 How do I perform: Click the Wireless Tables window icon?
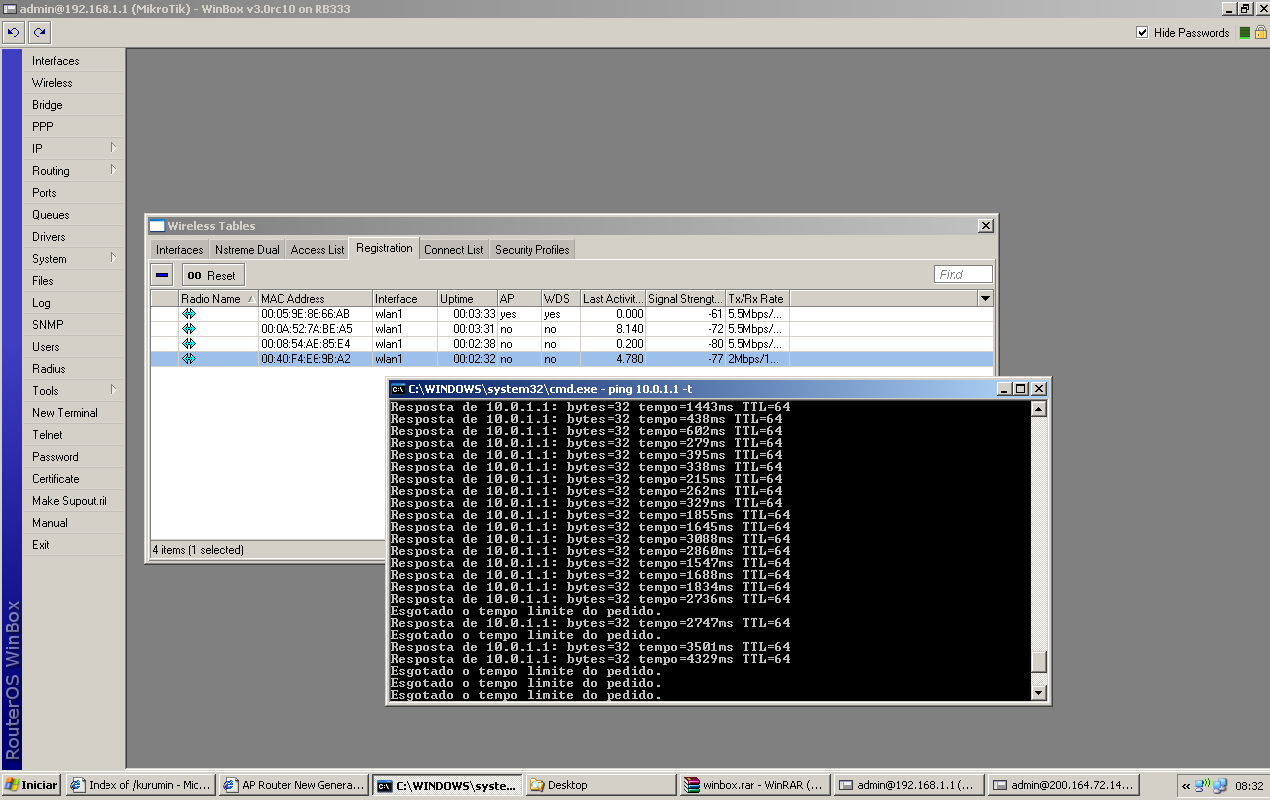click(x=157, y=226)
